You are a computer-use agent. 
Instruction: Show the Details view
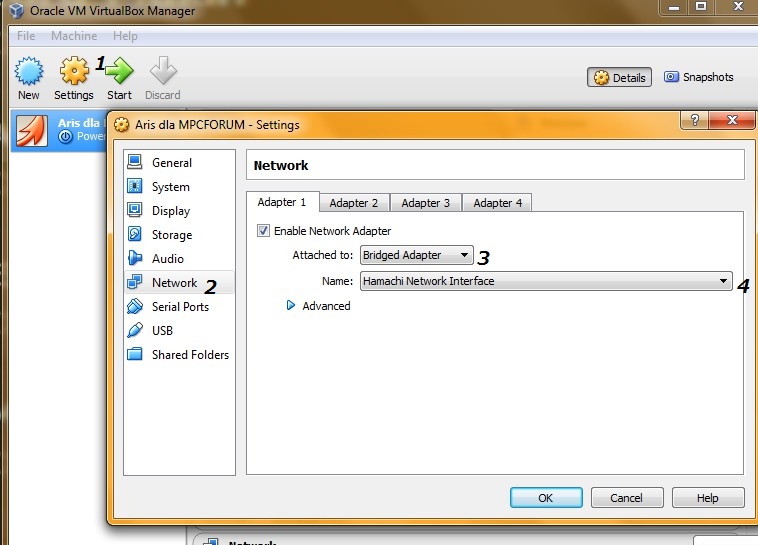tap(620, 77)
